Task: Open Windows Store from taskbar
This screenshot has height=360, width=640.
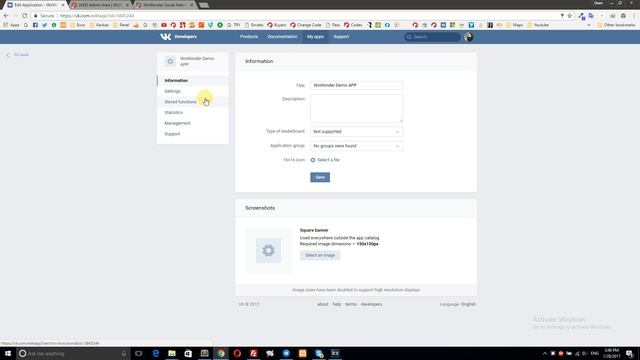Action: point(188,353)
